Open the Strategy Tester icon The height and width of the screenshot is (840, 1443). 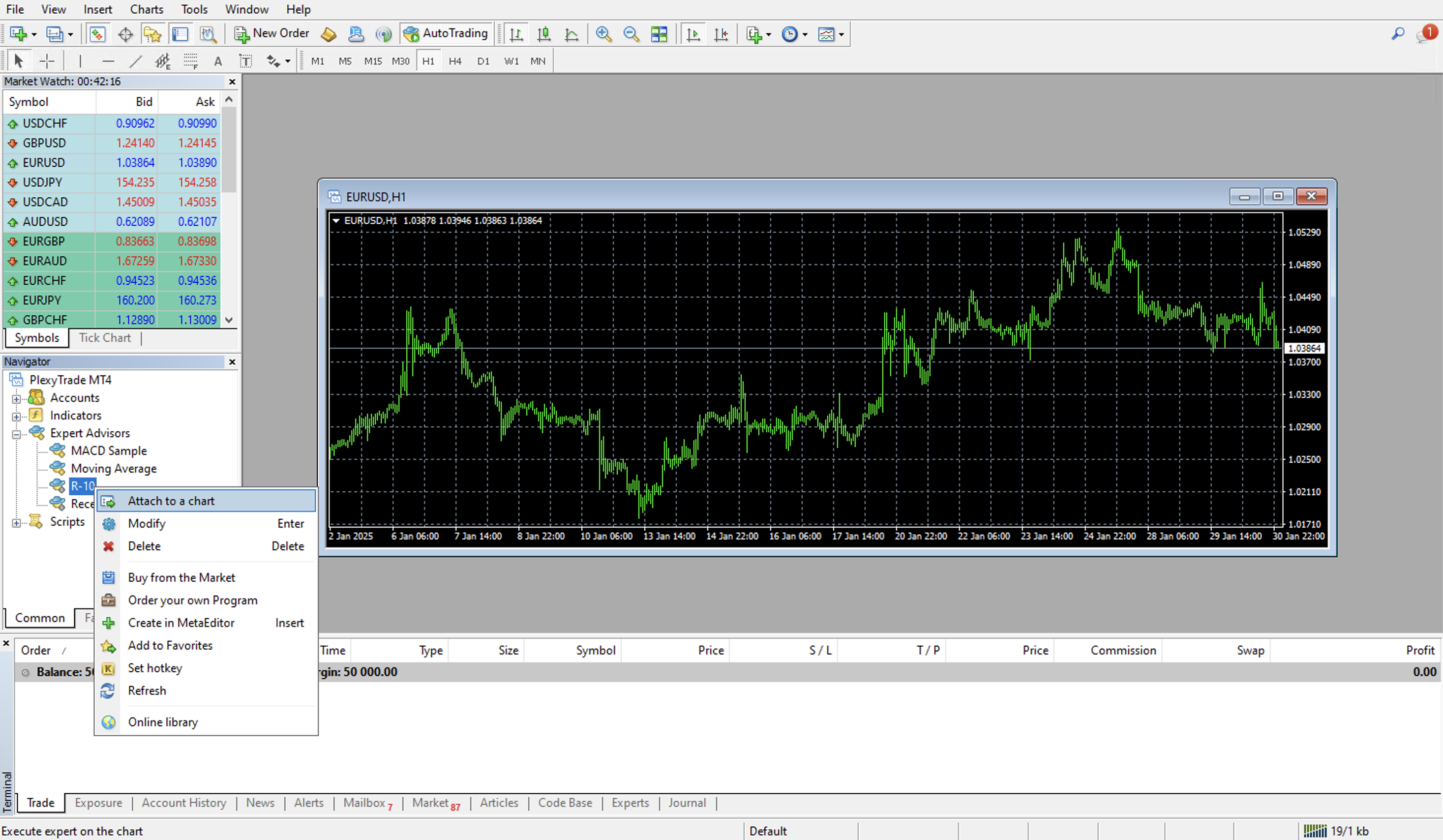click(208, 34)
